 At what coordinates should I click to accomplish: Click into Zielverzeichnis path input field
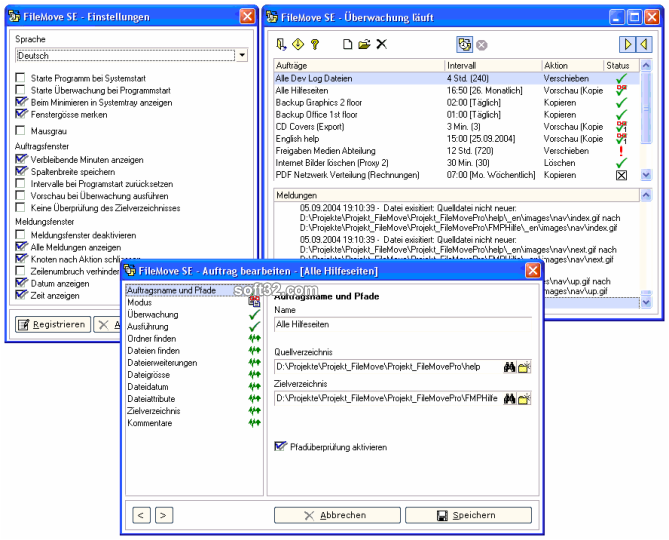(x=388, y=399)
